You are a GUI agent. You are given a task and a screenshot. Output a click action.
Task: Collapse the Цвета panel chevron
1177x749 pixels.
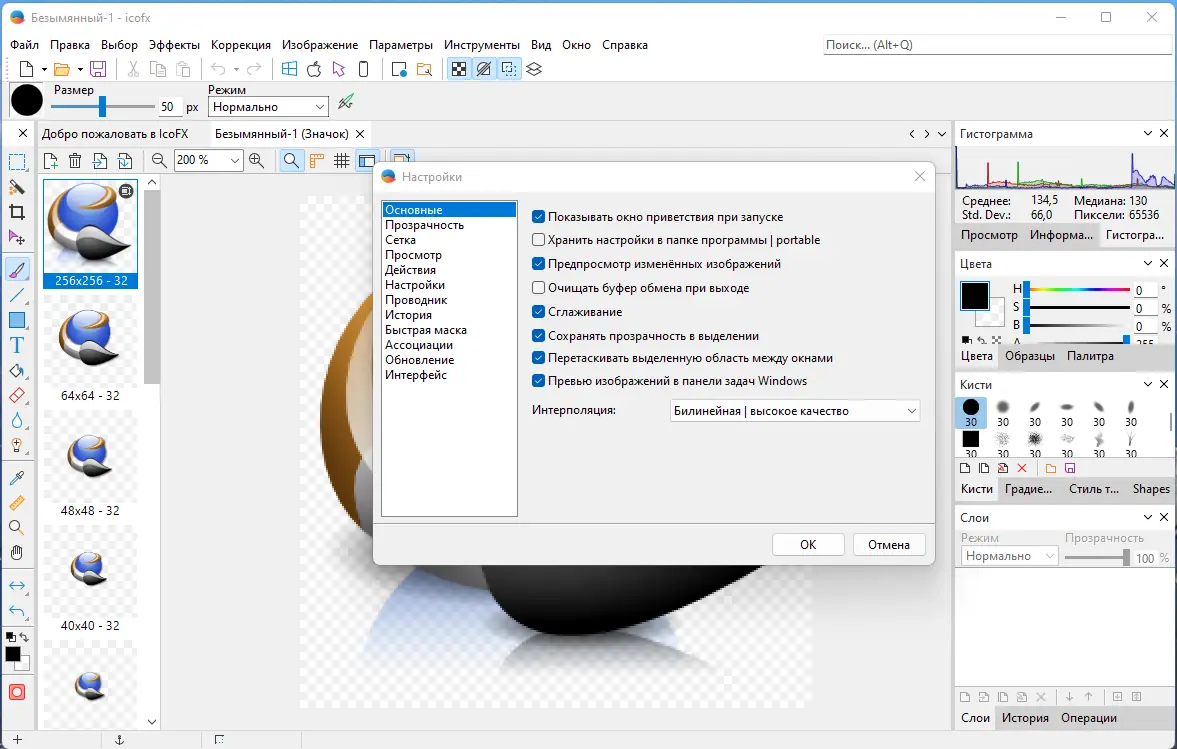click(x=1148, y=263)
